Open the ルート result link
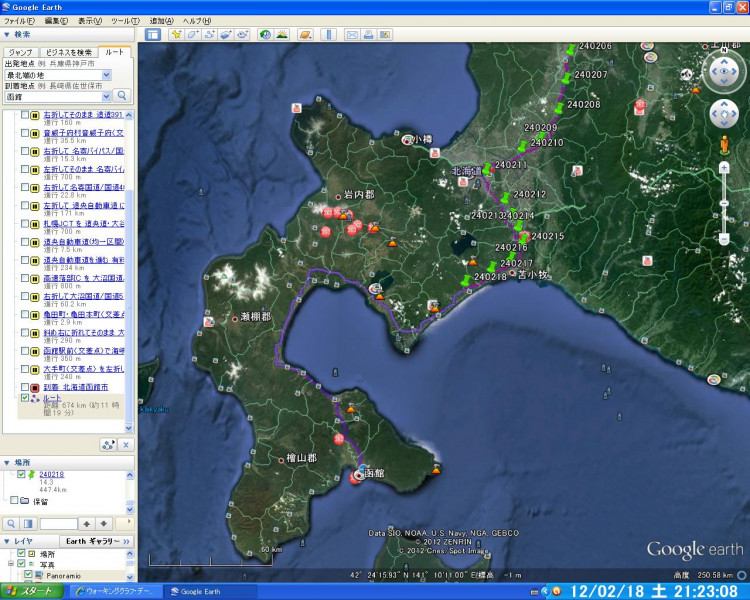 [x=52, y=398]
